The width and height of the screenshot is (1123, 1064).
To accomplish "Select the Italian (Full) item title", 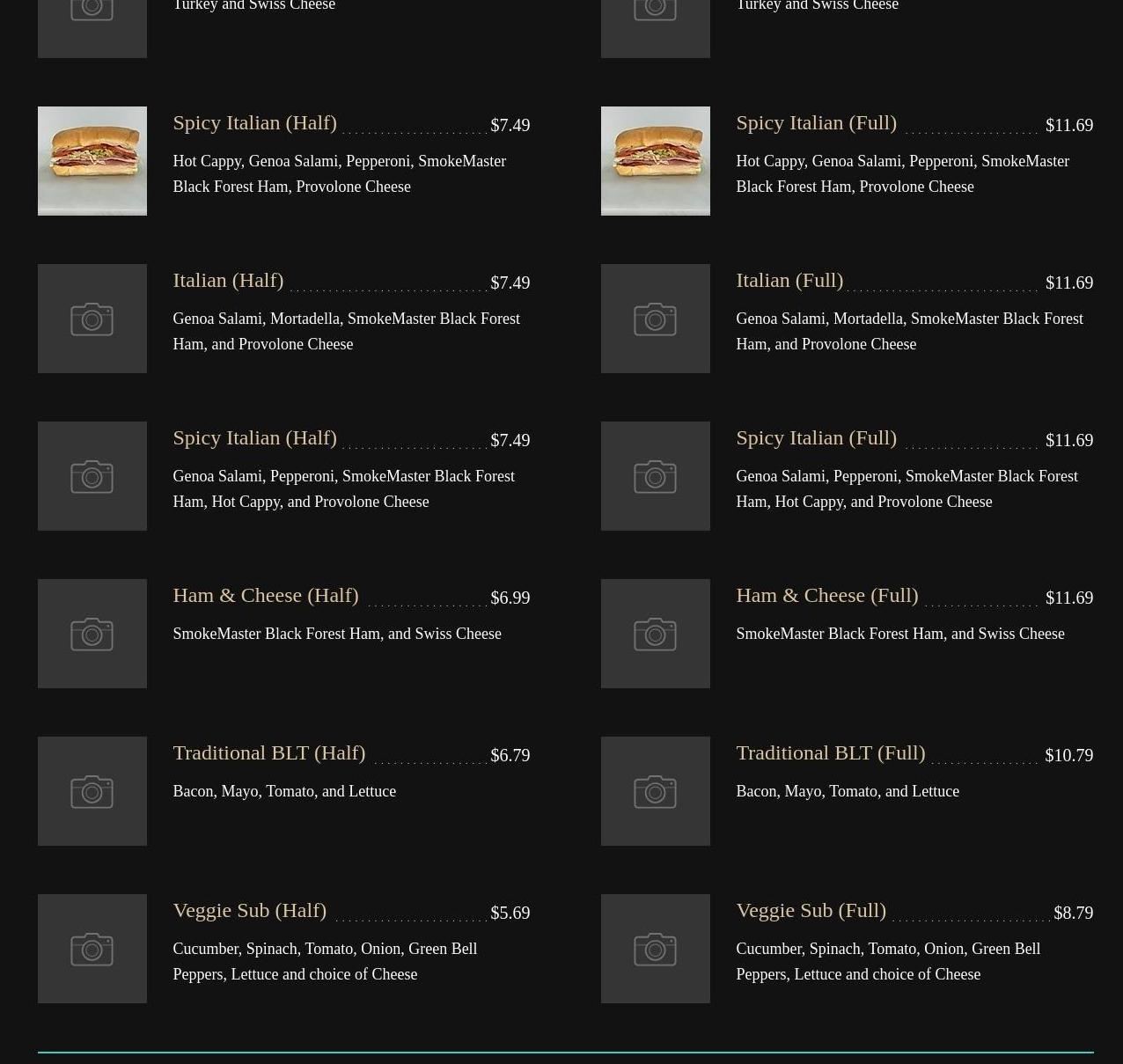I will tap(789, 280).
